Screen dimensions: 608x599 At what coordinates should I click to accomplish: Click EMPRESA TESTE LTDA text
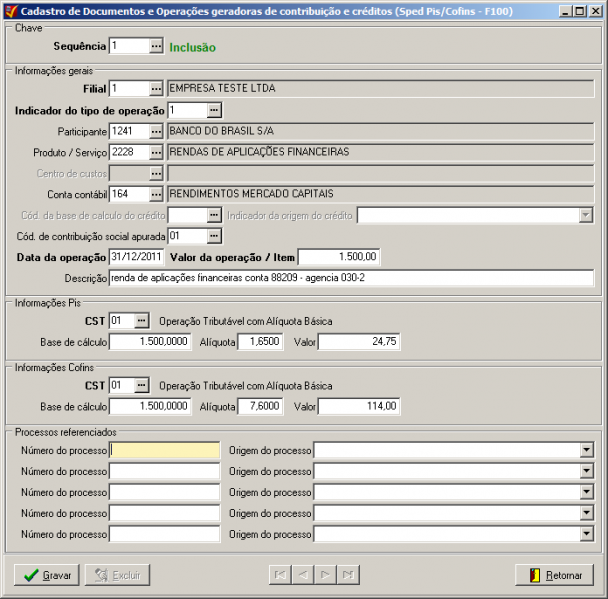223,88
